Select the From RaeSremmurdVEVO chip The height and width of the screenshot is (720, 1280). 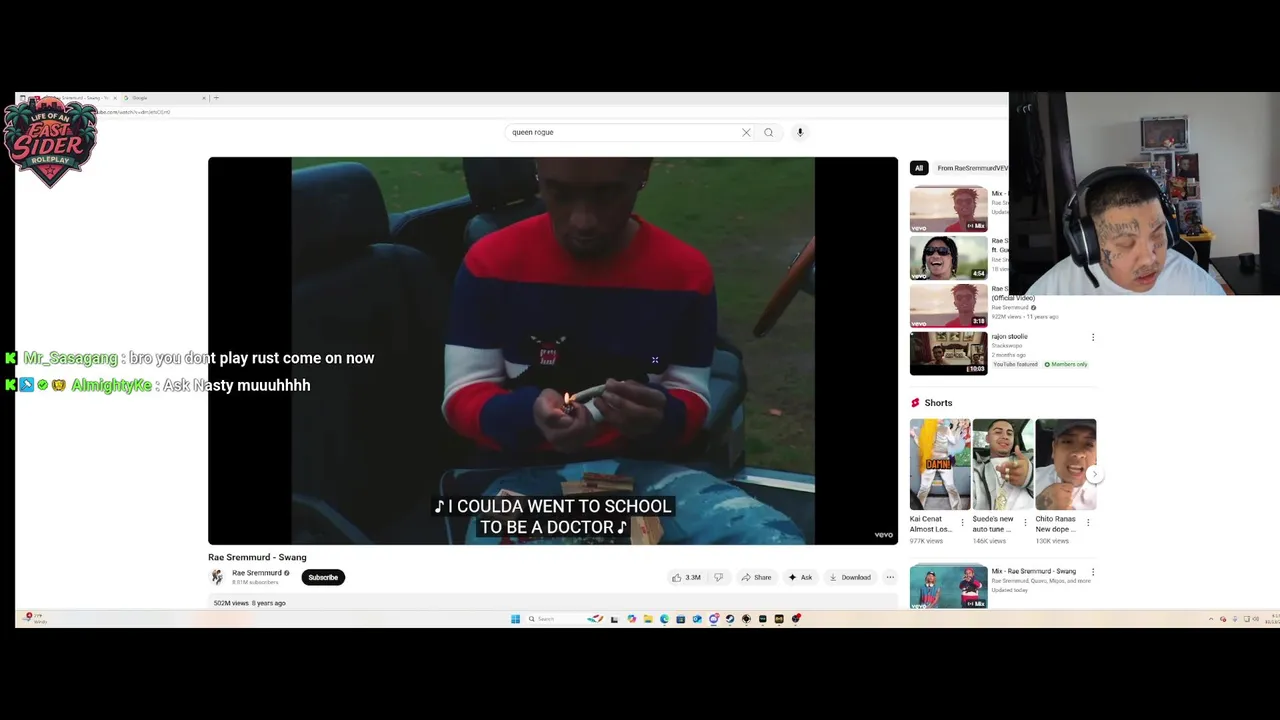[972, 168]
